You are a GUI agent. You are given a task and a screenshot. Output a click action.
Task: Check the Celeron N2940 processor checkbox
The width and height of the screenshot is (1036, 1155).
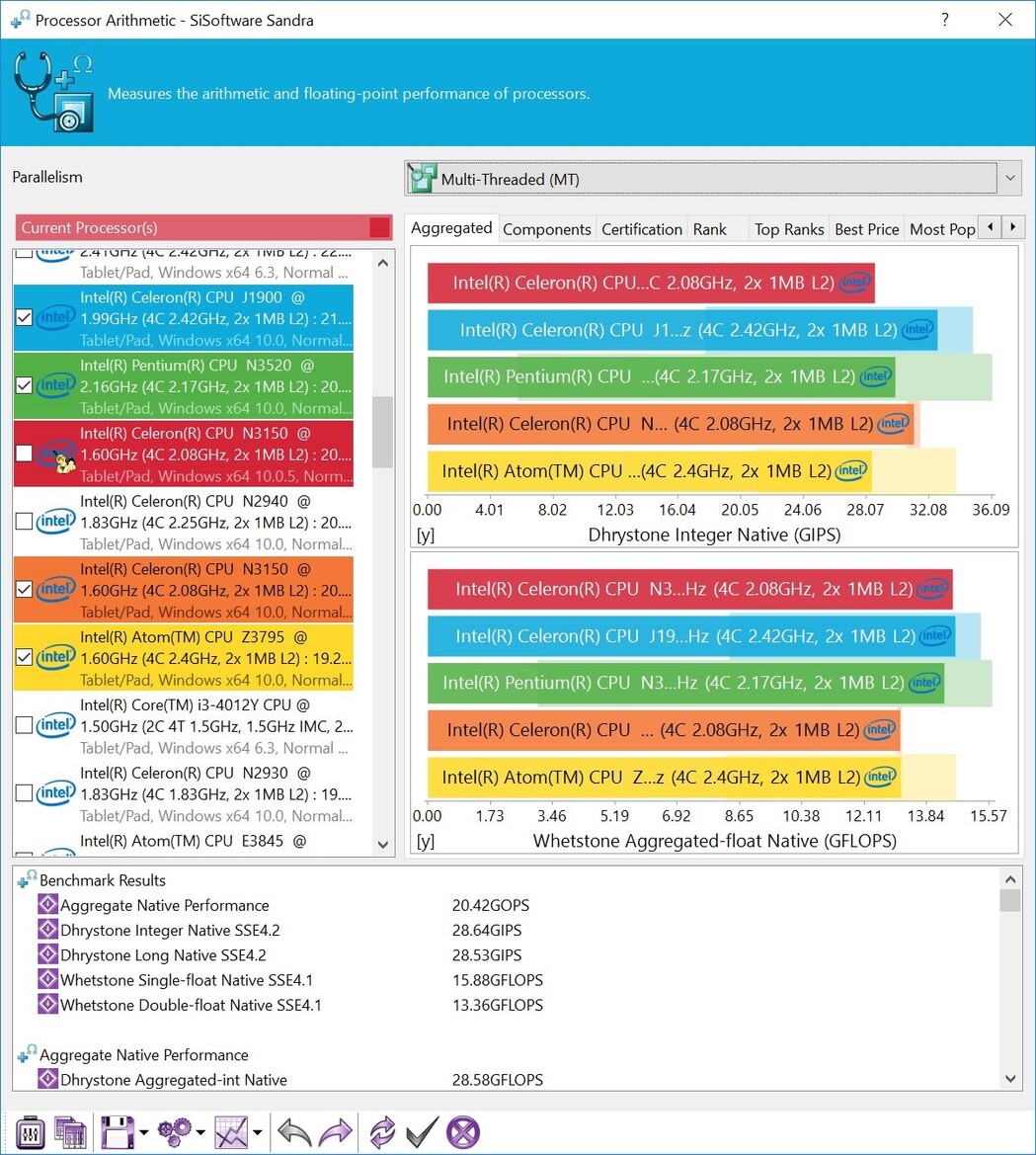25,522
